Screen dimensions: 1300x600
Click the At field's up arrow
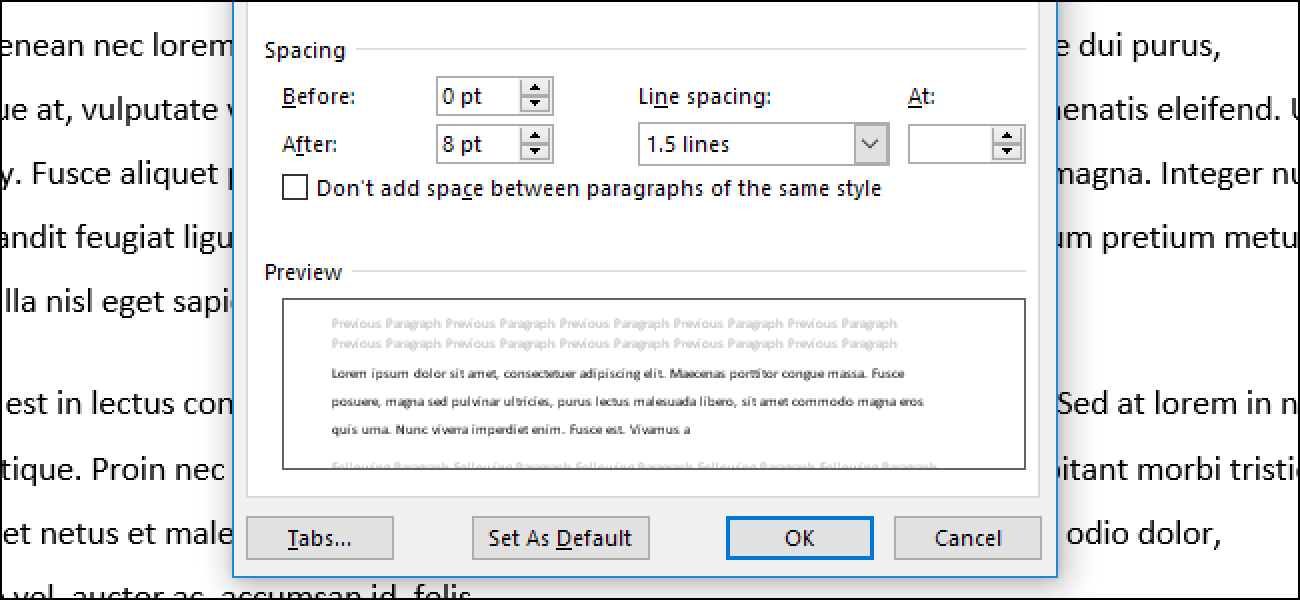[1007, 137]
